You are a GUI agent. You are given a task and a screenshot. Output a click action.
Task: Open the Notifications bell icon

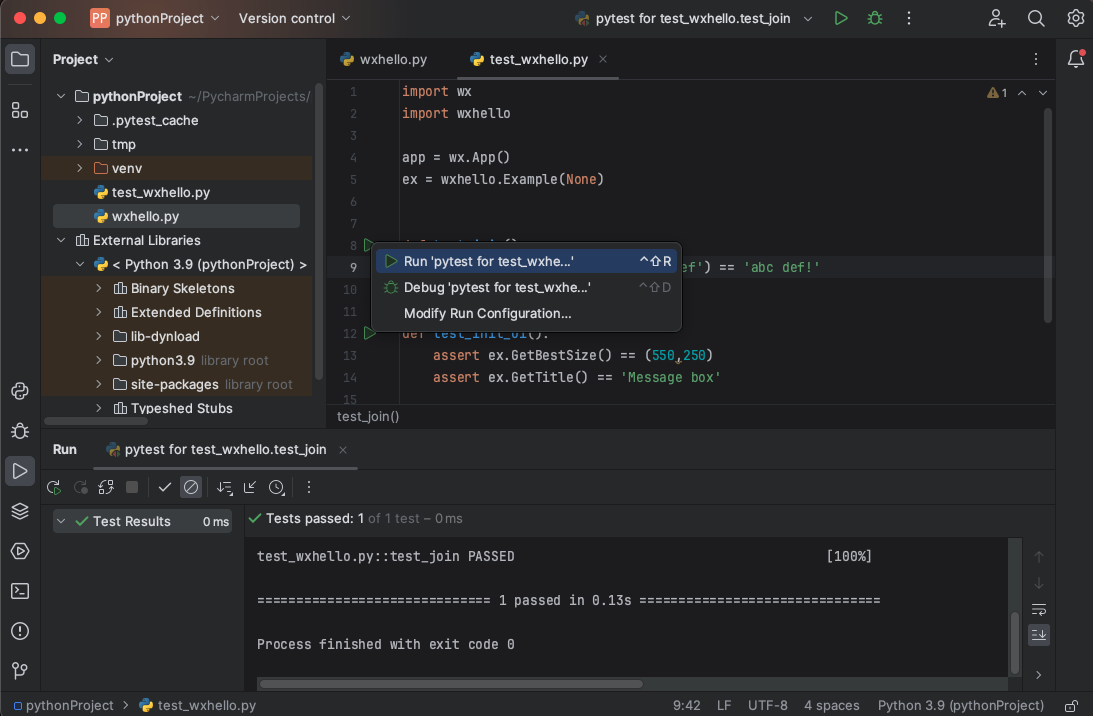1076,59
